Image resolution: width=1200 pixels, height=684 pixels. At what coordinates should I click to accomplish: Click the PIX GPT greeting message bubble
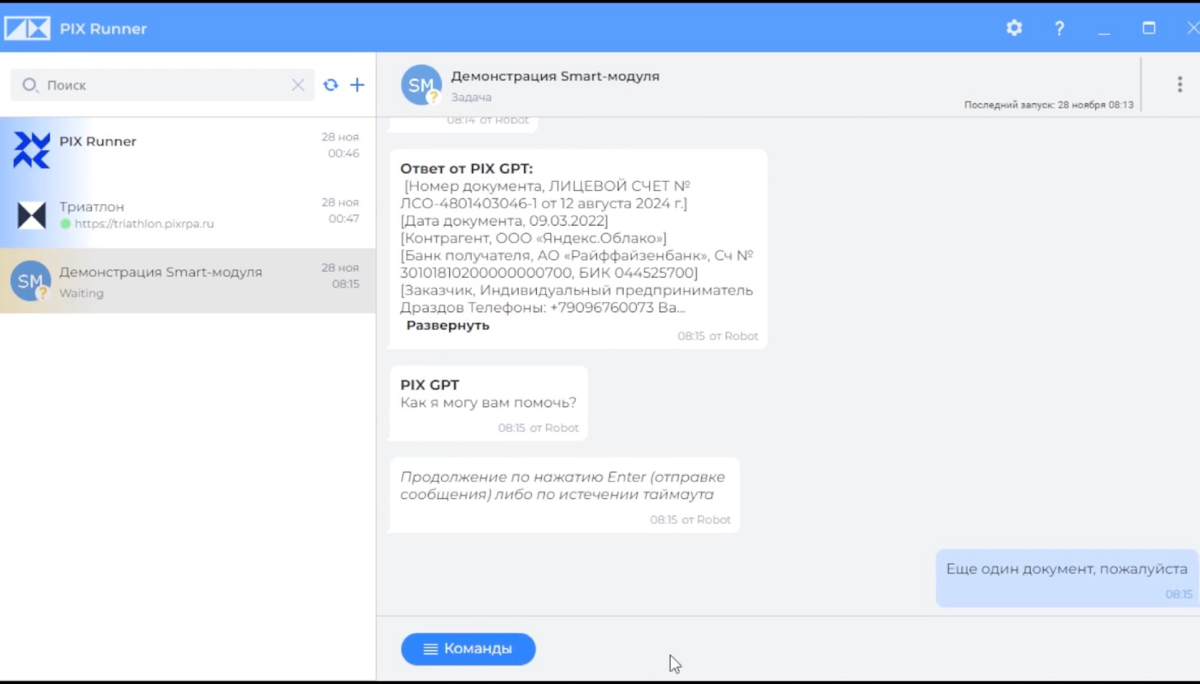[x=488, y=402]
